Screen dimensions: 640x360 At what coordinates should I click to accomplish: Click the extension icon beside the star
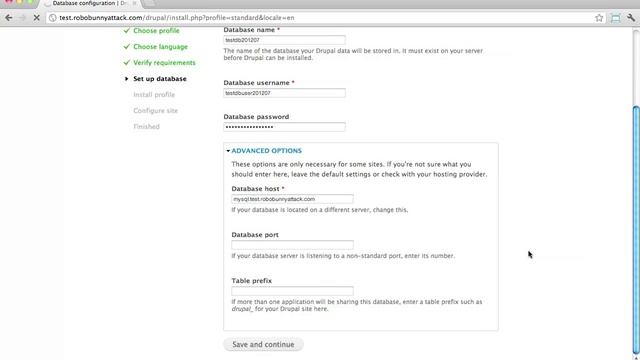616,18
